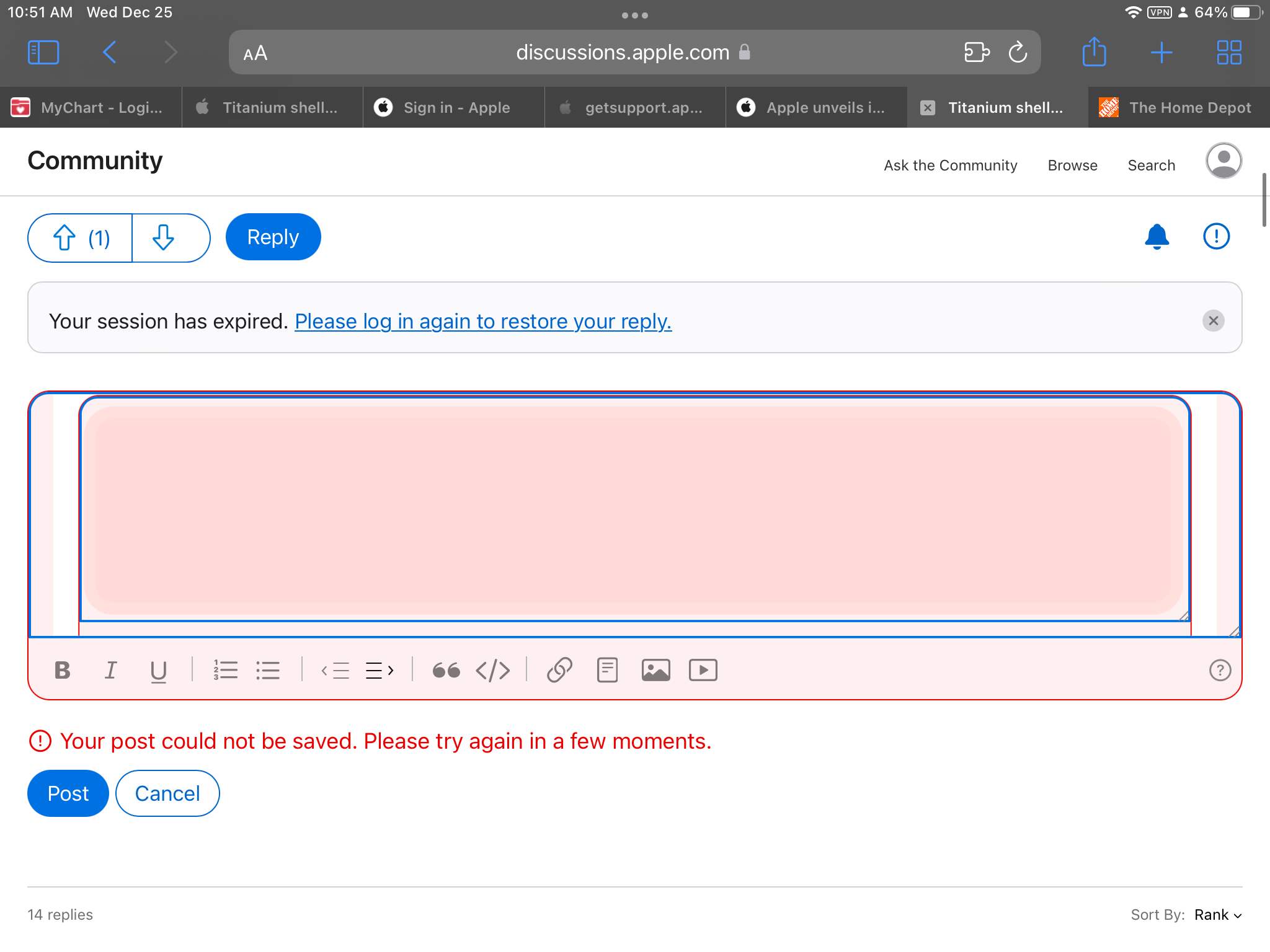
Task: Insert a block quote
Action: (x=446, y=670)
